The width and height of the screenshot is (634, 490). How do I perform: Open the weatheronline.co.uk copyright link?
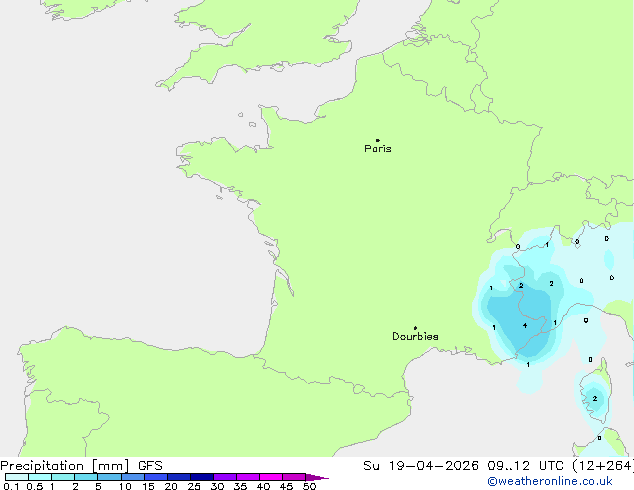coord(550,481)
